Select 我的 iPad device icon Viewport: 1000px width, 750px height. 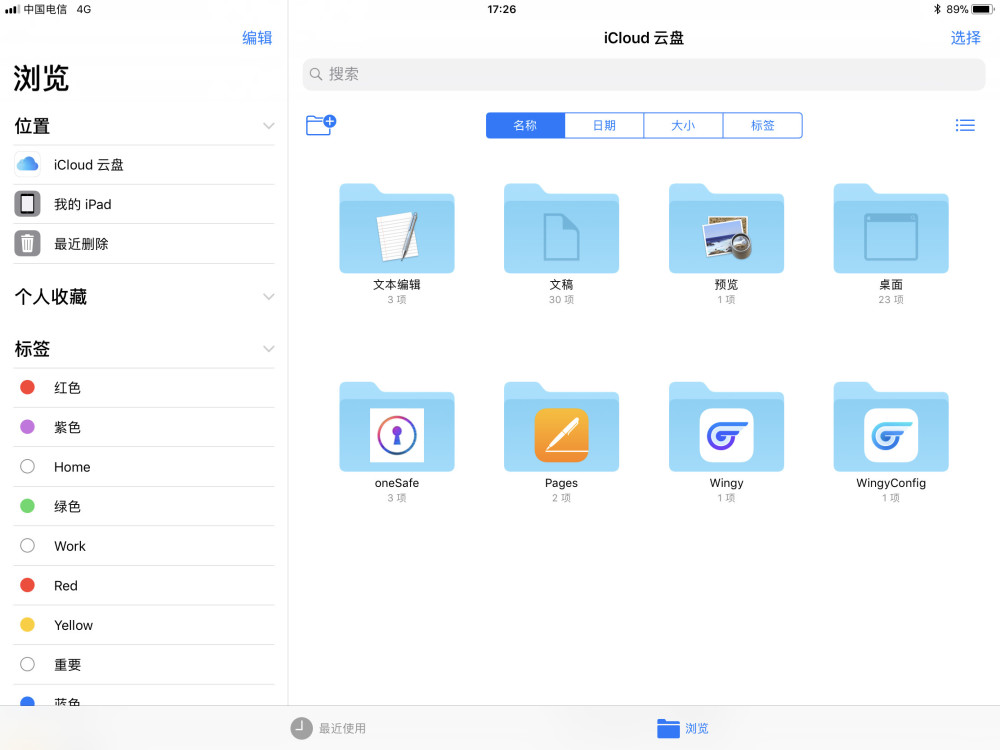click(27, 204)
